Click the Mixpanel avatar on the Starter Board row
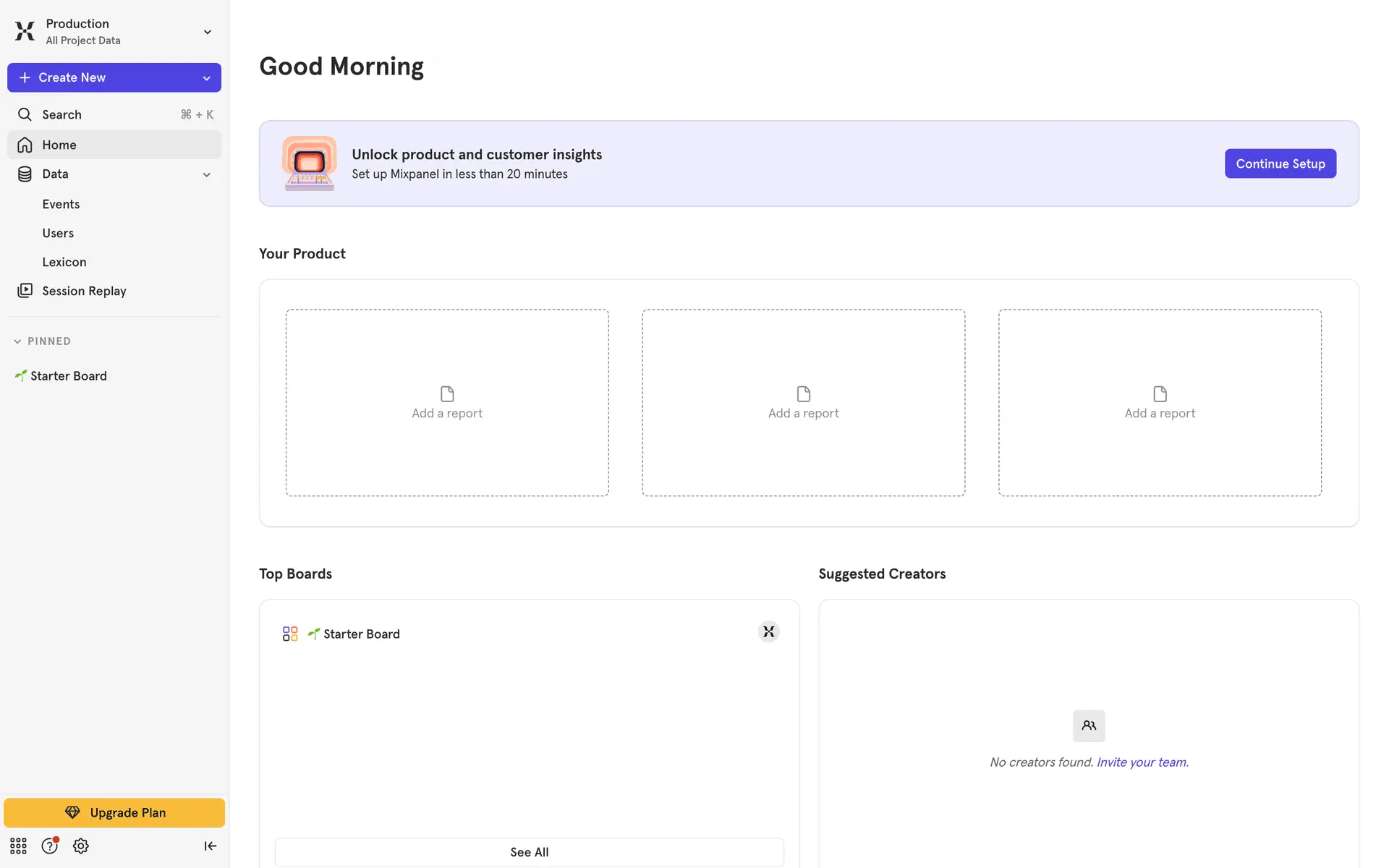 click(768, 631)
